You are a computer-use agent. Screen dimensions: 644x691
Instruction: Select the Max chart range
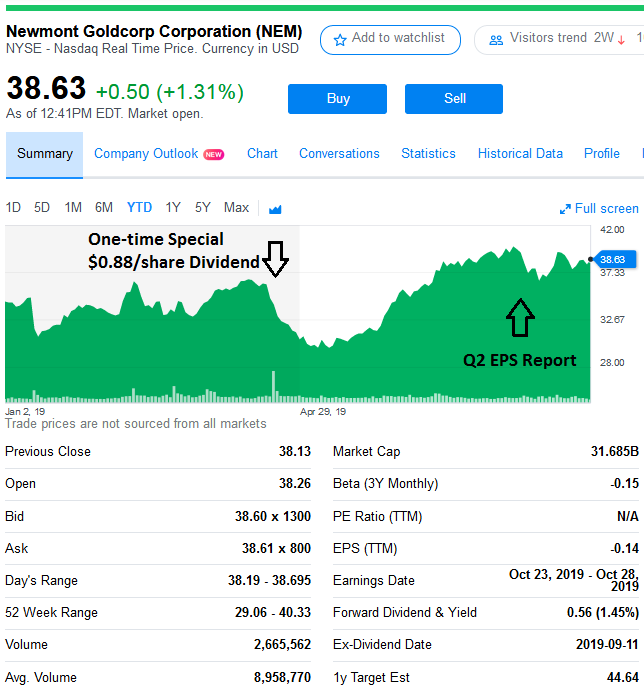point(236,207)
